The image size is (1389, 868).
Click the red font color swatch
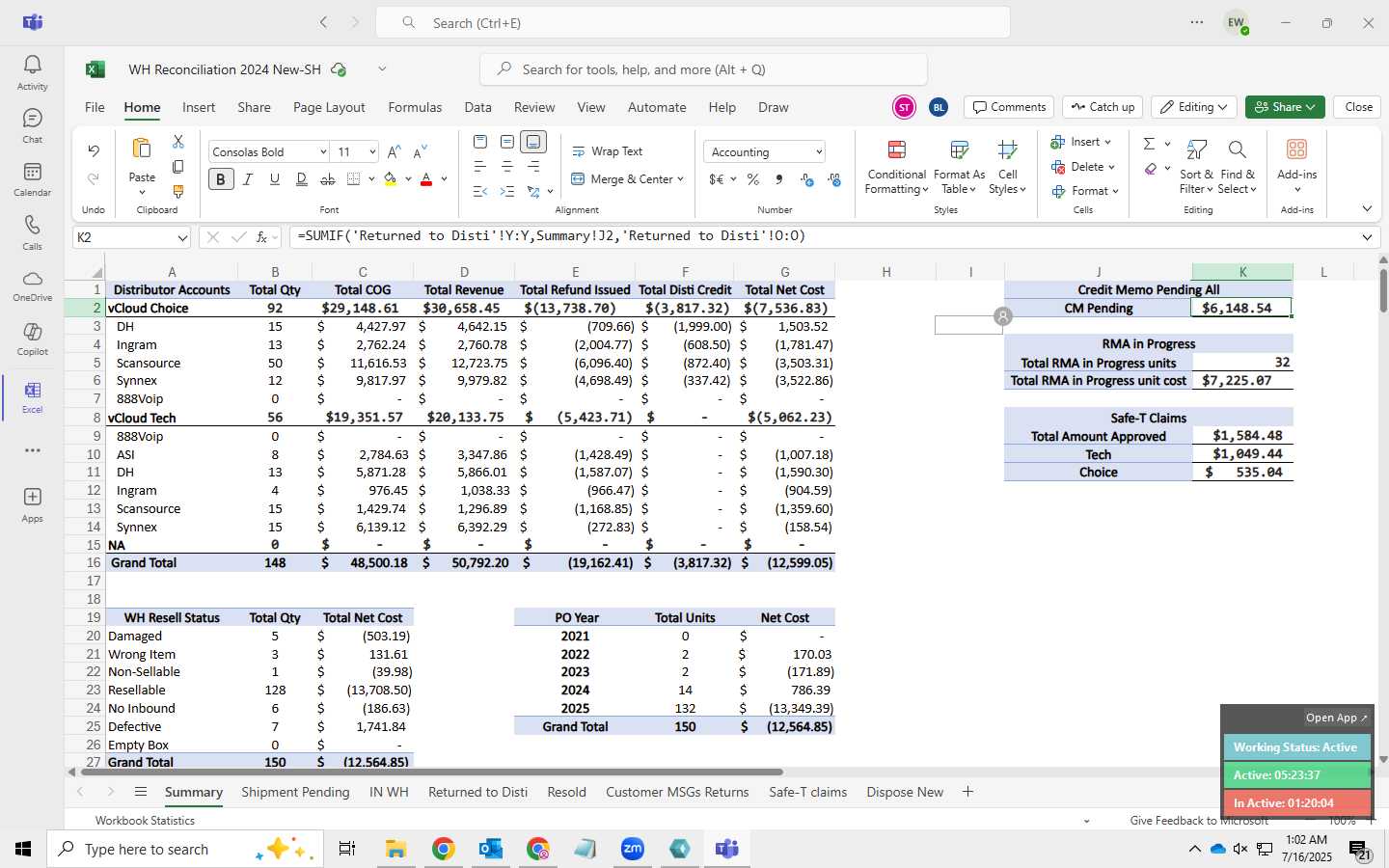tap(426, 178)
